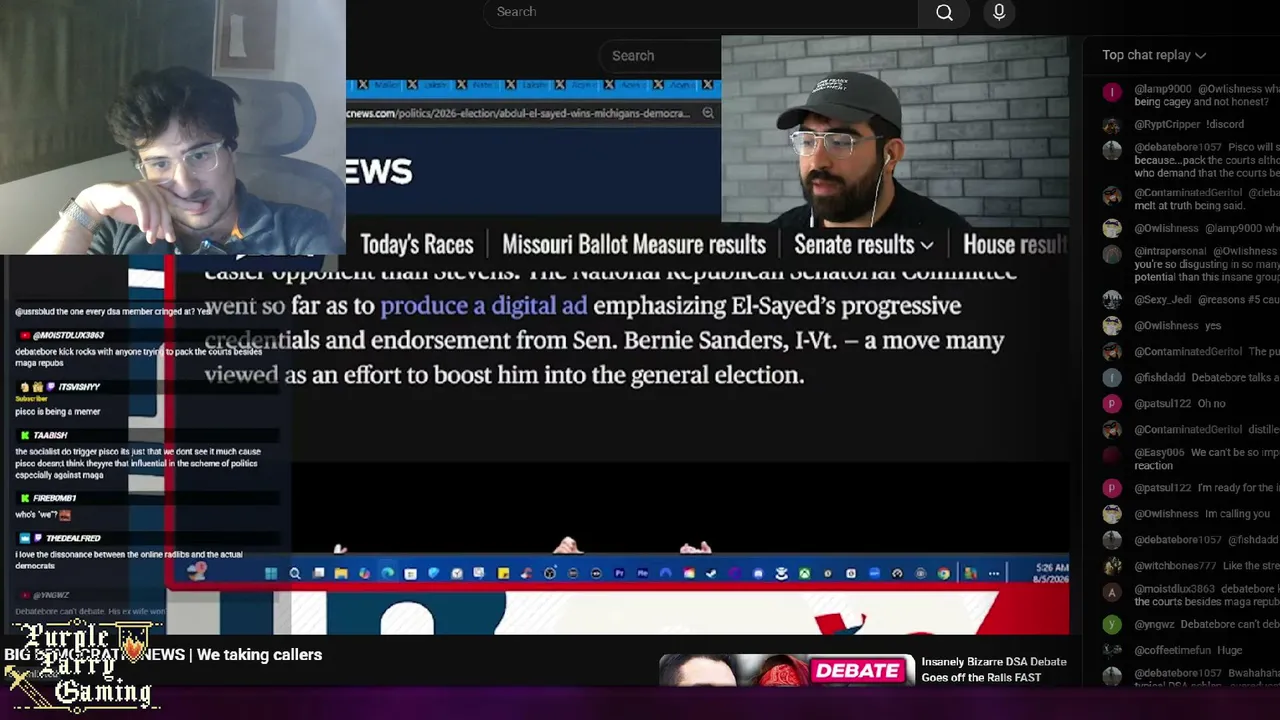Show hidden taskbar overflow icons (three dots)
This screenshot has width=1280, height=720.
click(993, 574)
